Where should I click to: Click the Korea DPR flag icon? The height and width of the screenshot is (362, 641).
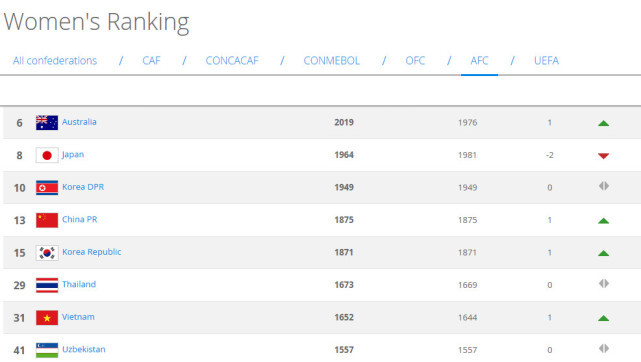(47, 188)
